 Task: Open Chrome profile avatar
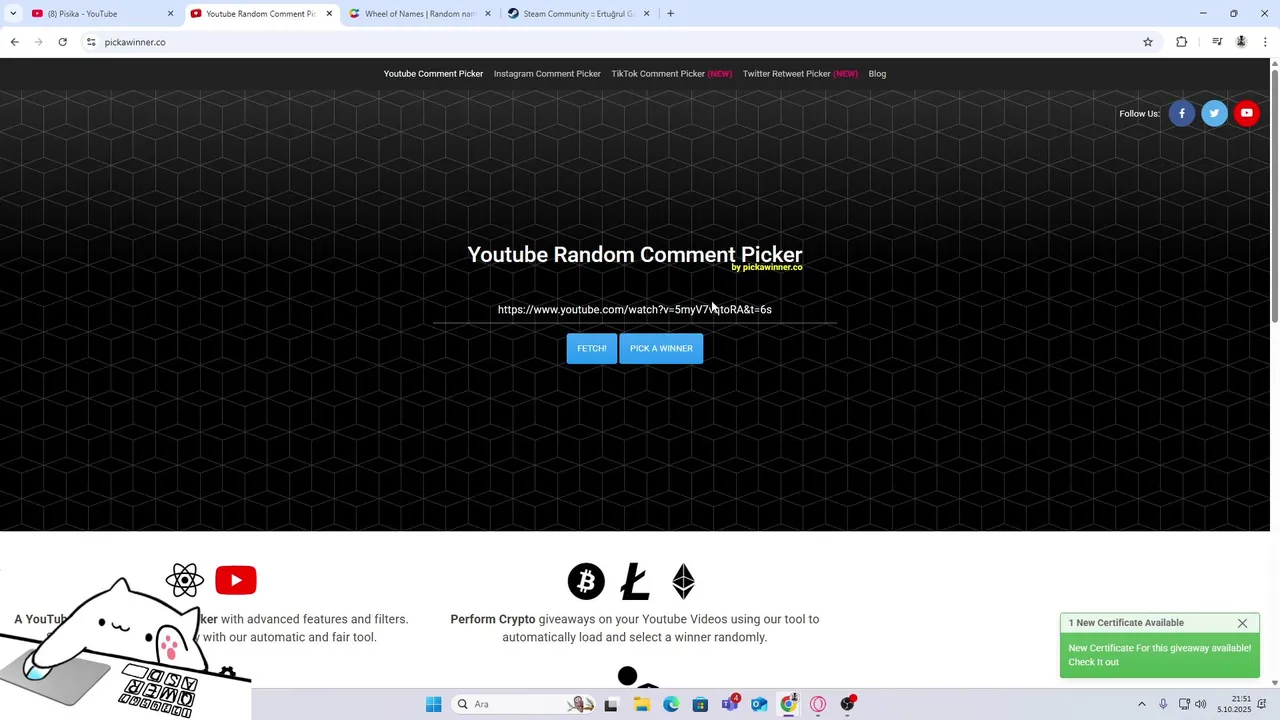tap(1241, 42)
